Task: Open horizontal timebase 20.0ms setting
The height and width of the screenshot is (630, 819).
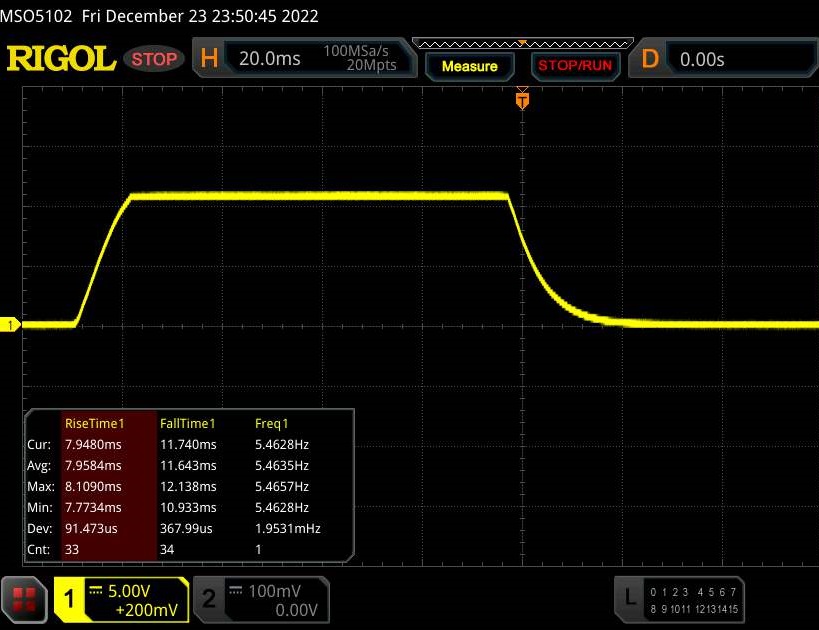Action: pos(270,59)
